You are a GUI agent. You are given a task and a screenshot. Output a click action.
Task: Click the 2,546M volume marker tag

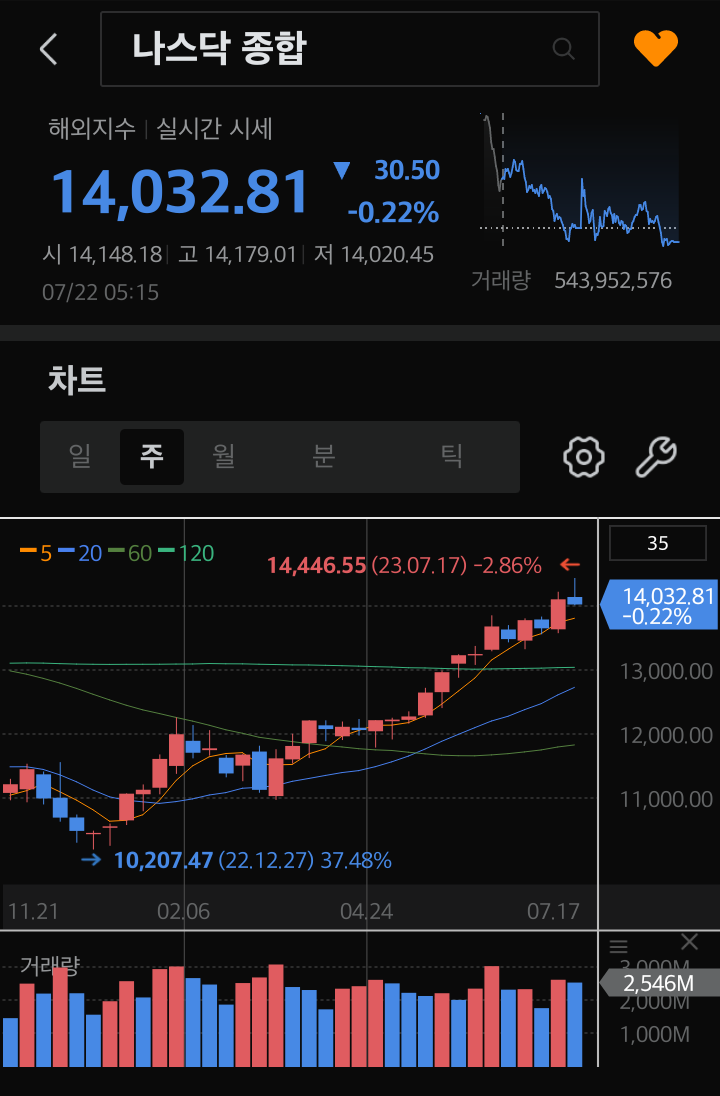point(659,983)
